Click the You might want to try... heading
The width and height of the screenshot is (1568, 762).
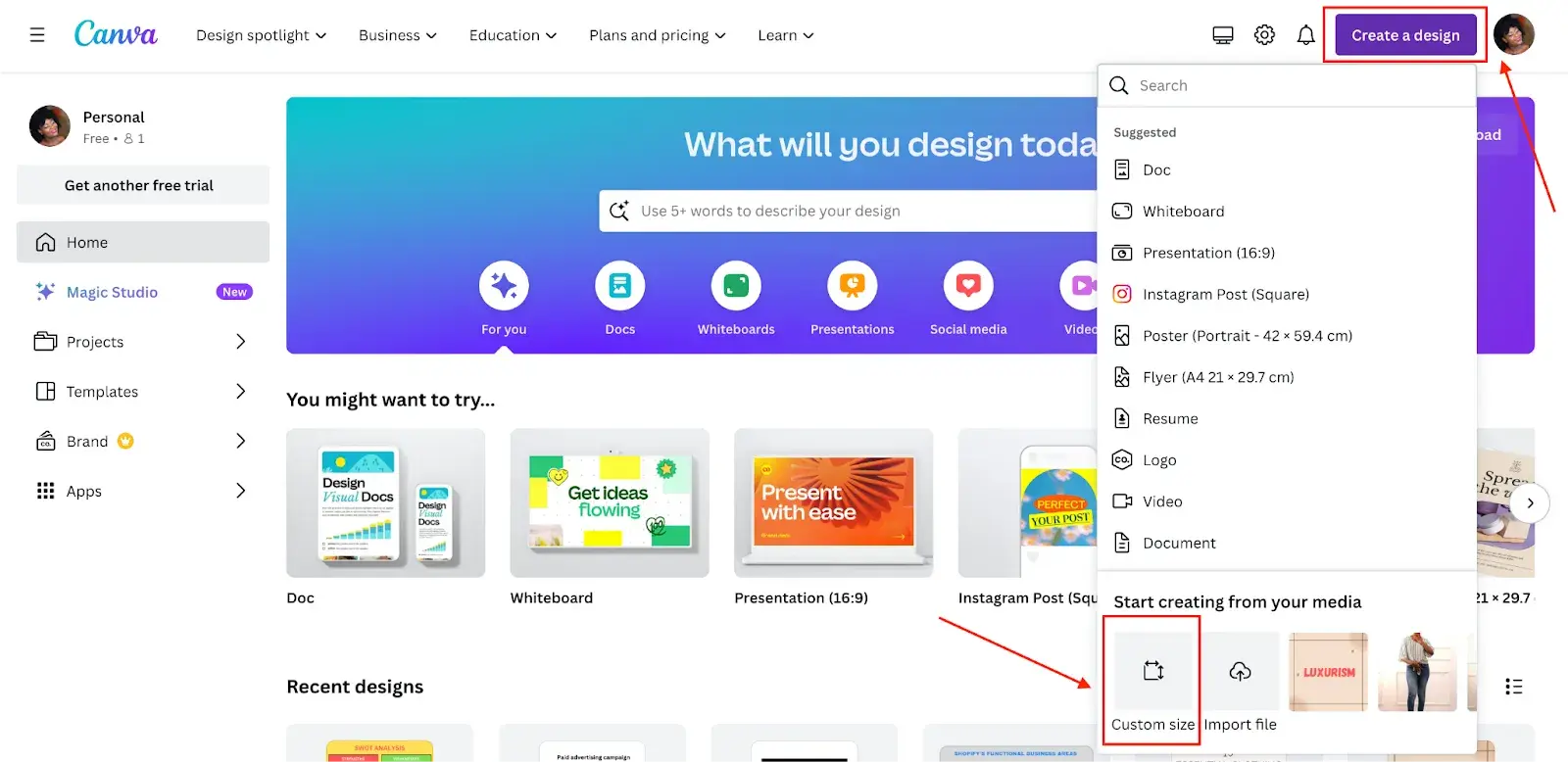(390, 400)
